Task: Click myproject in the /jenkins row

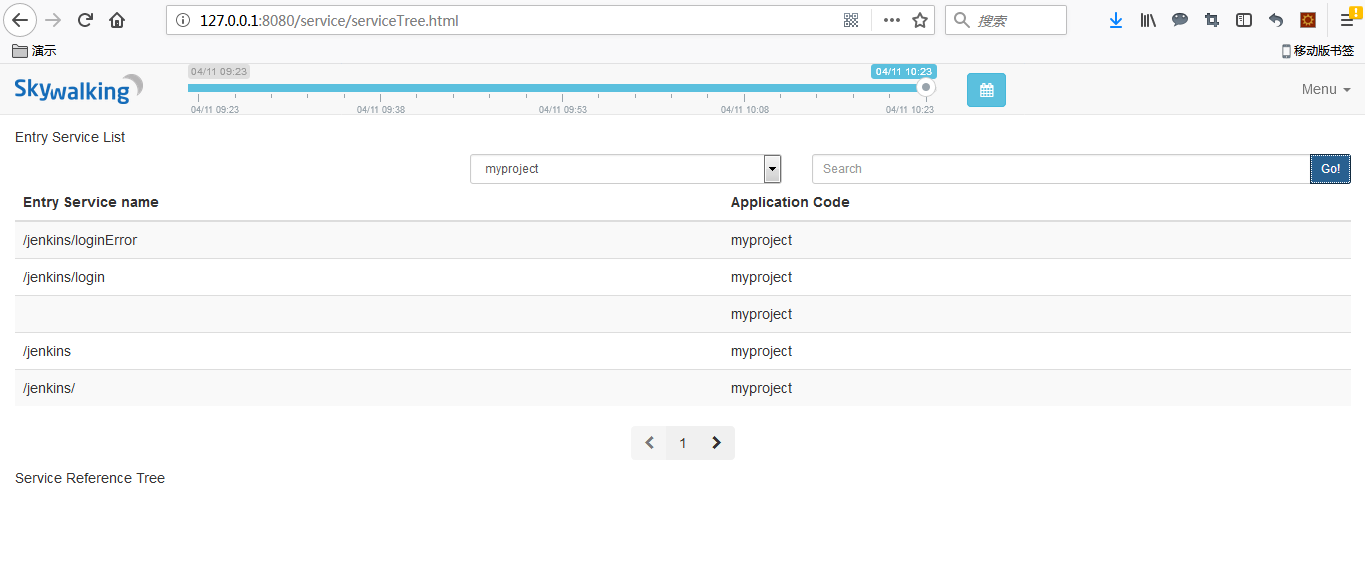Action: point(761,351)
